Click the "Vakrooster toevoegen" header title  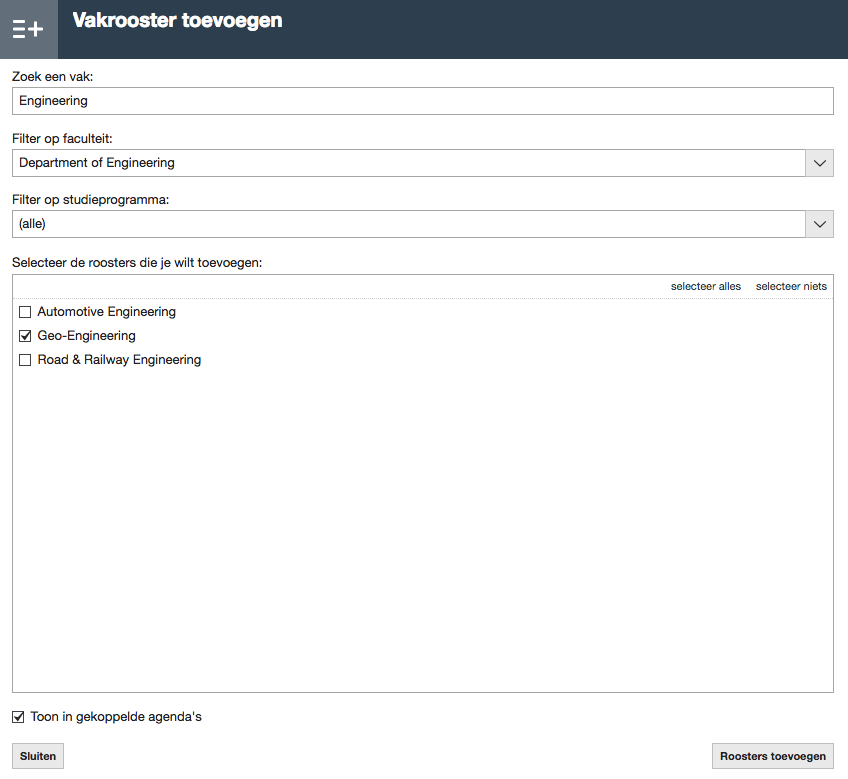click(x=177, y=20)
